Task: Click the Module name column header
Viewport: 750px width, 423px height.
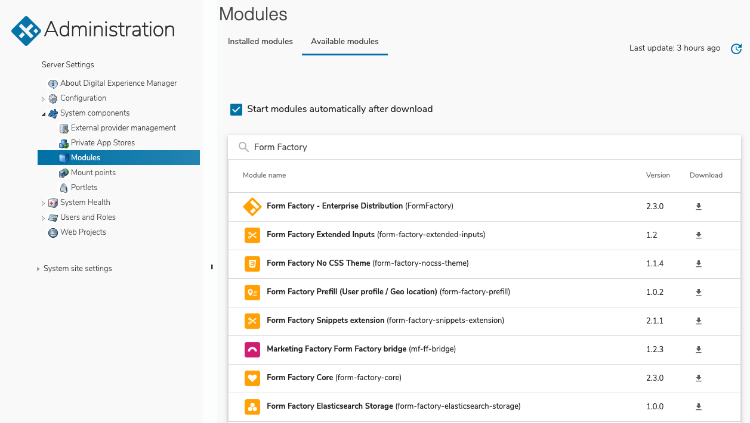Action: (264, 176)
